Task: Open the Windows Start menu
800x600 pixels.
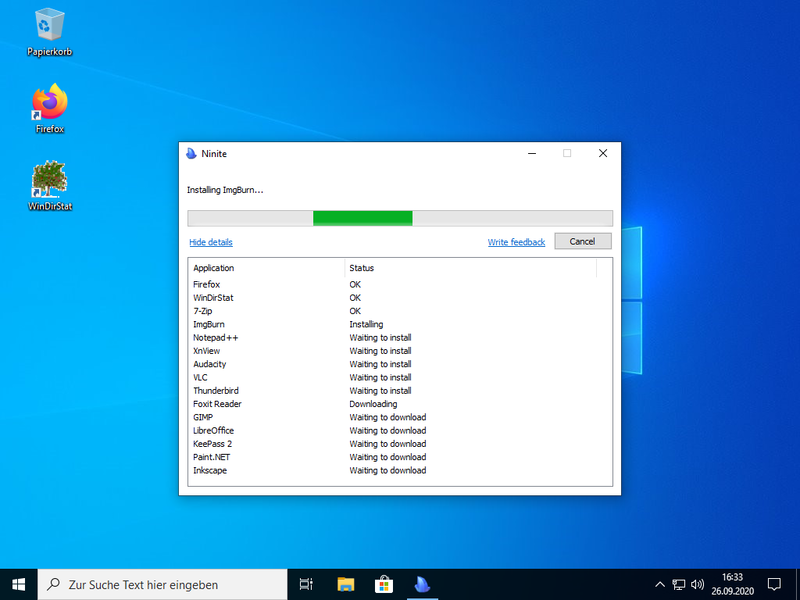Action: [x=19, y=583]
